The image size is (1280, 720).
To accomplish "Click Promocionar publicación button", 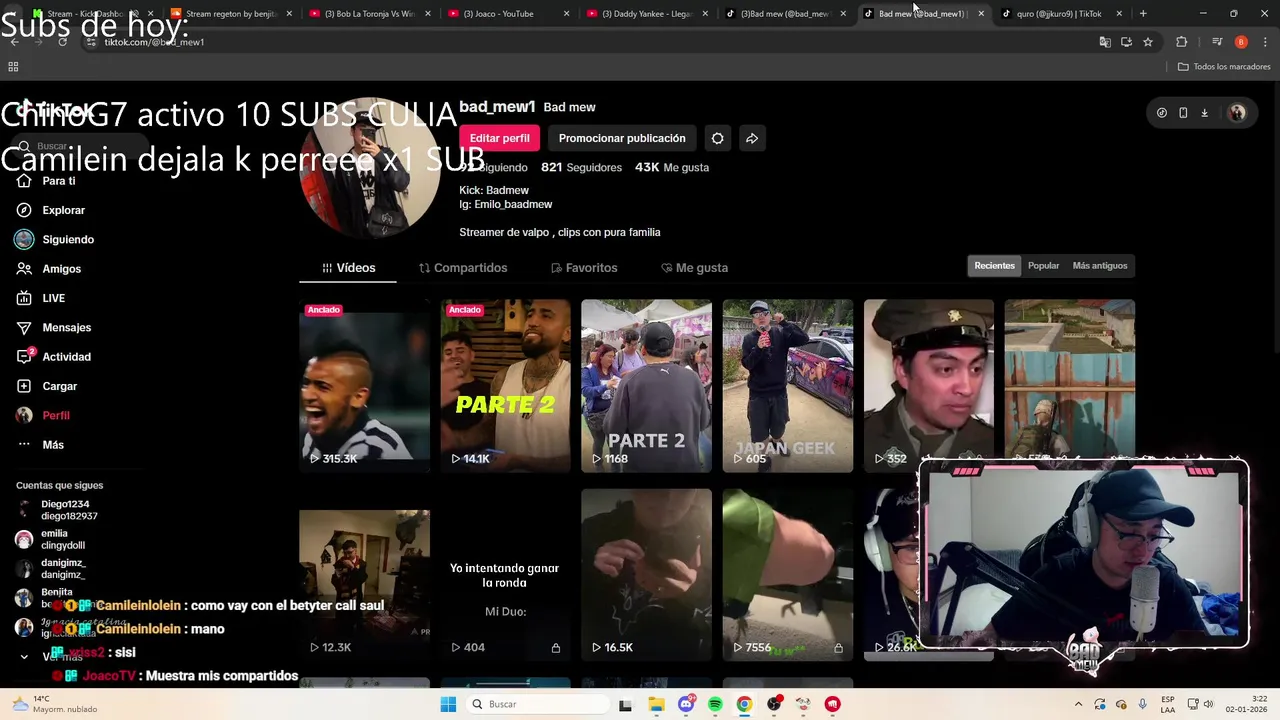I will pyautogui.click(x=622, y=138).
